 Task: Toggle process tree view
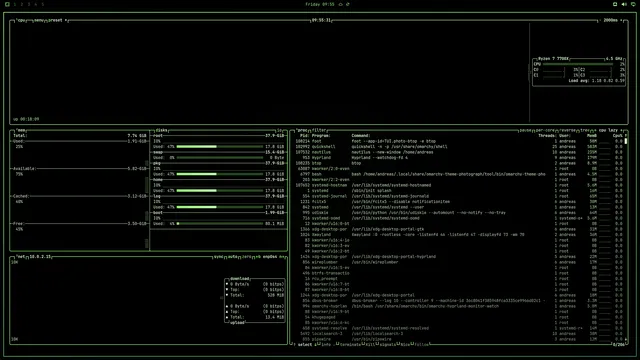click(x=584, y=130)
